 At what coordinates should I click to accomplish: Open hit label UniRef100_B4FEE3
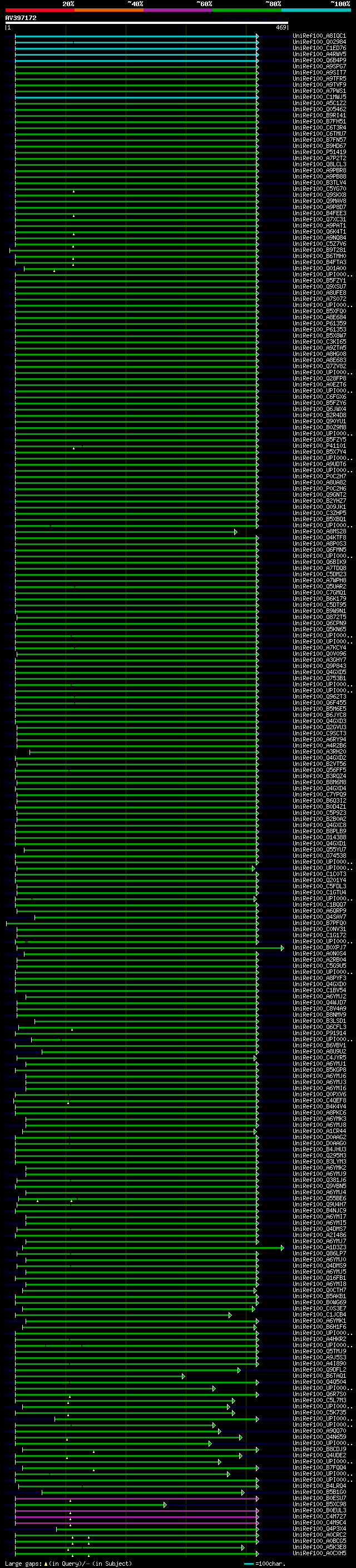click(x=319, y=214)
